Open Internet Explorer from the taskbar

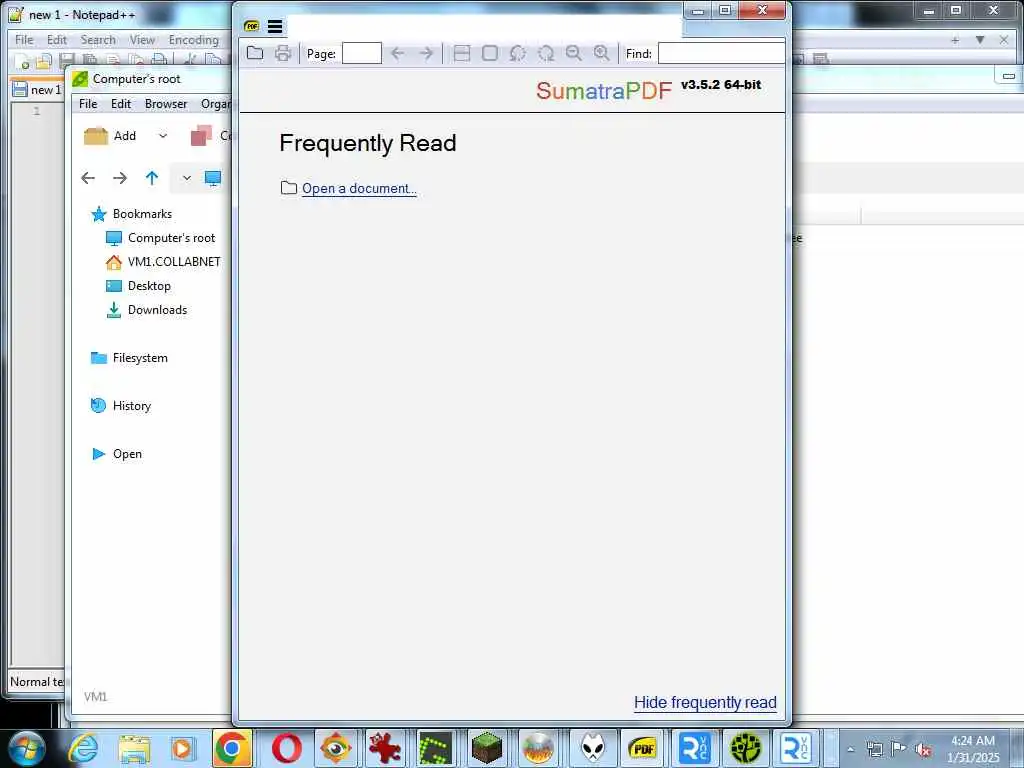tap(83, 748)
